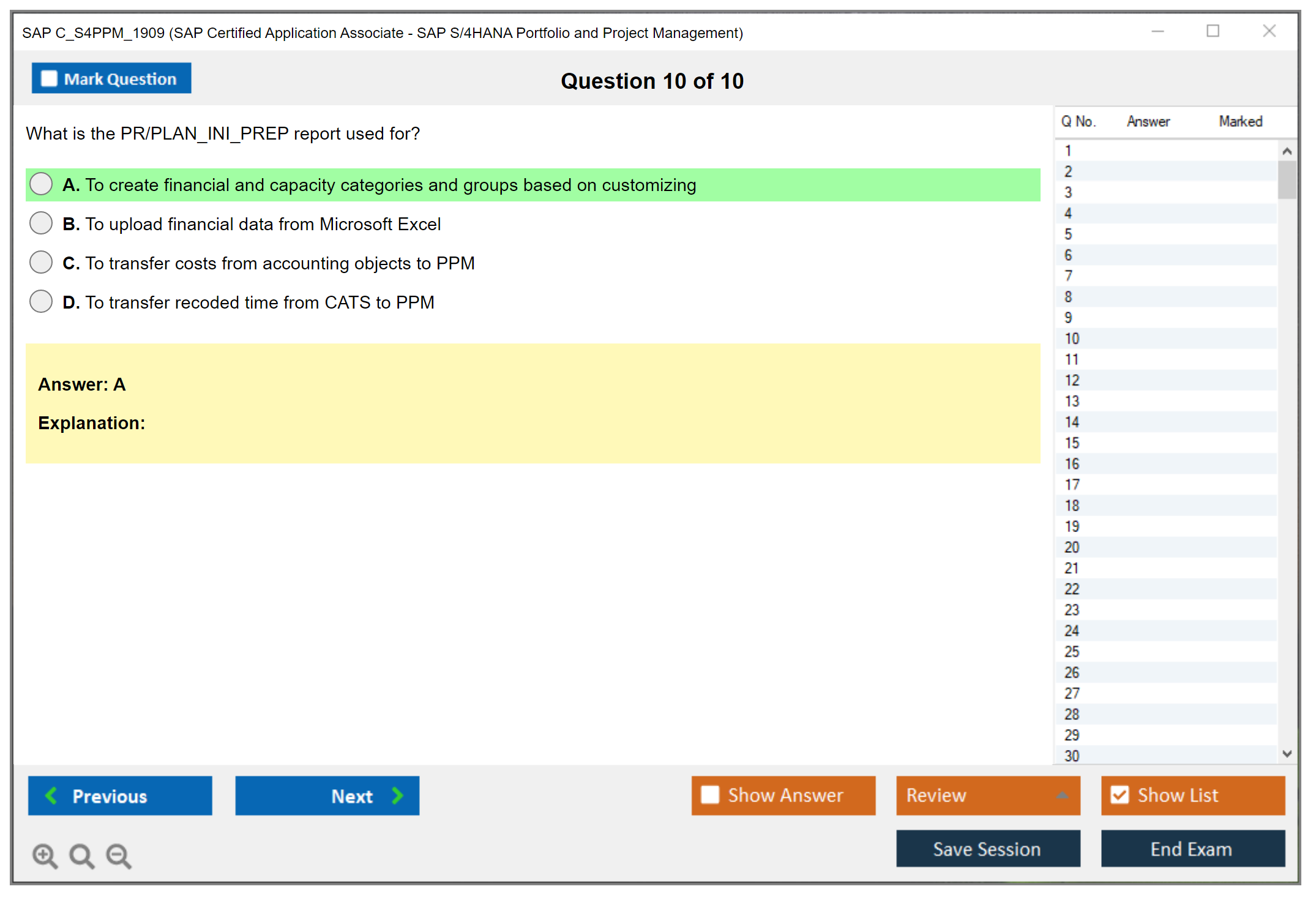
Task: Click the Next green right arrow
Action: [x=398, y=795]
